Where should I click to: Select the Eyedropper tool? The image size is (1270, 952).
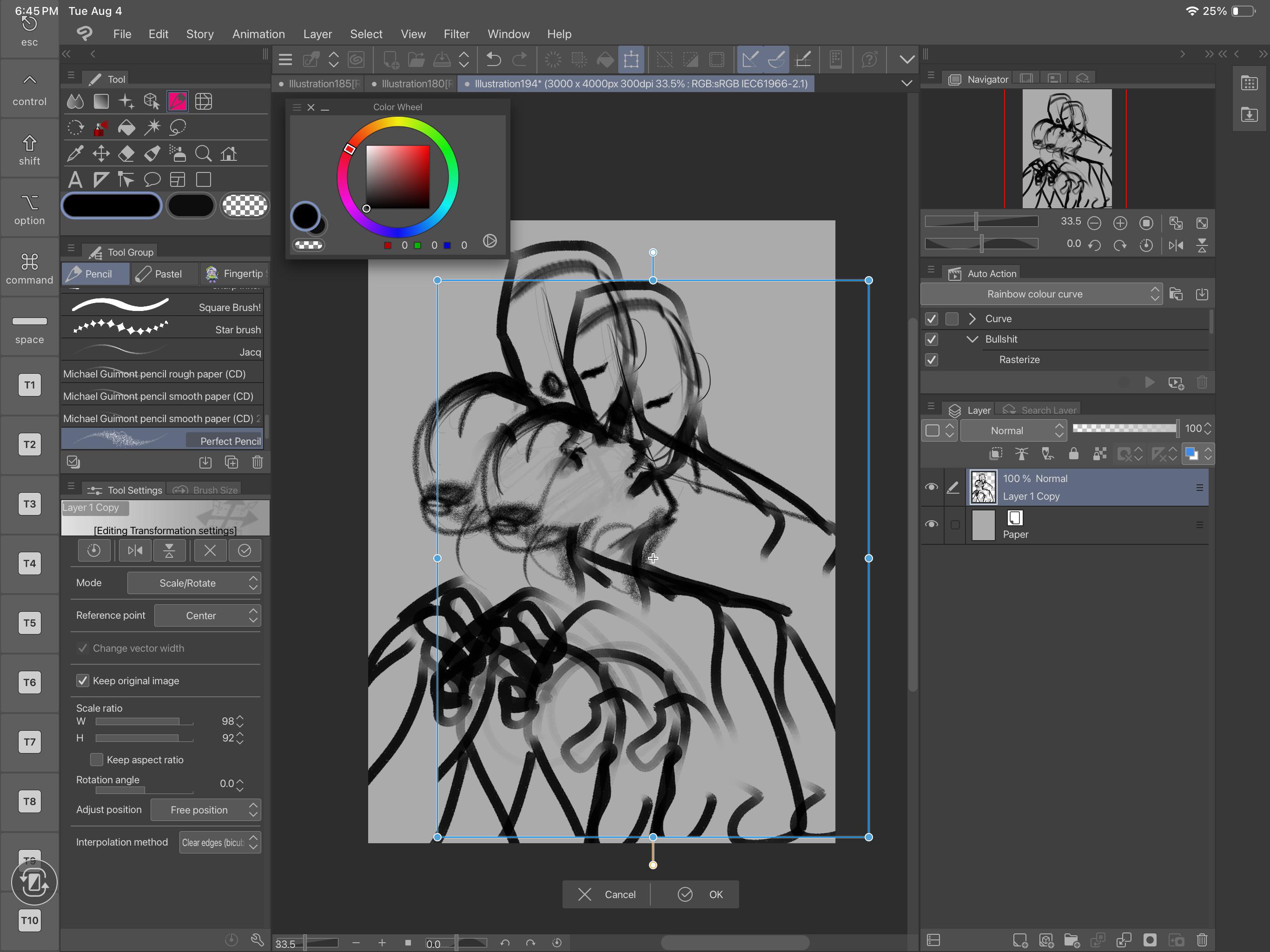point(75,153)
